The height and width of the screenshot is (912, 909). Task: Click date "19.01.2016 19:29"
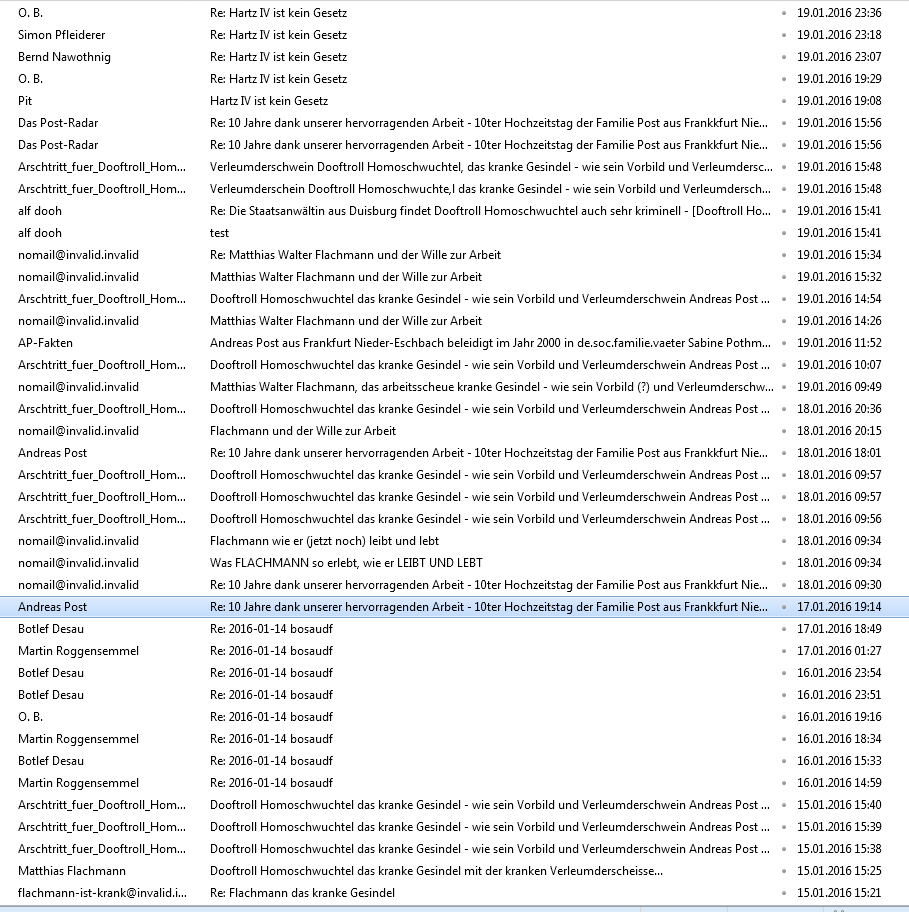pyautogui.click(x=839, y=79)
